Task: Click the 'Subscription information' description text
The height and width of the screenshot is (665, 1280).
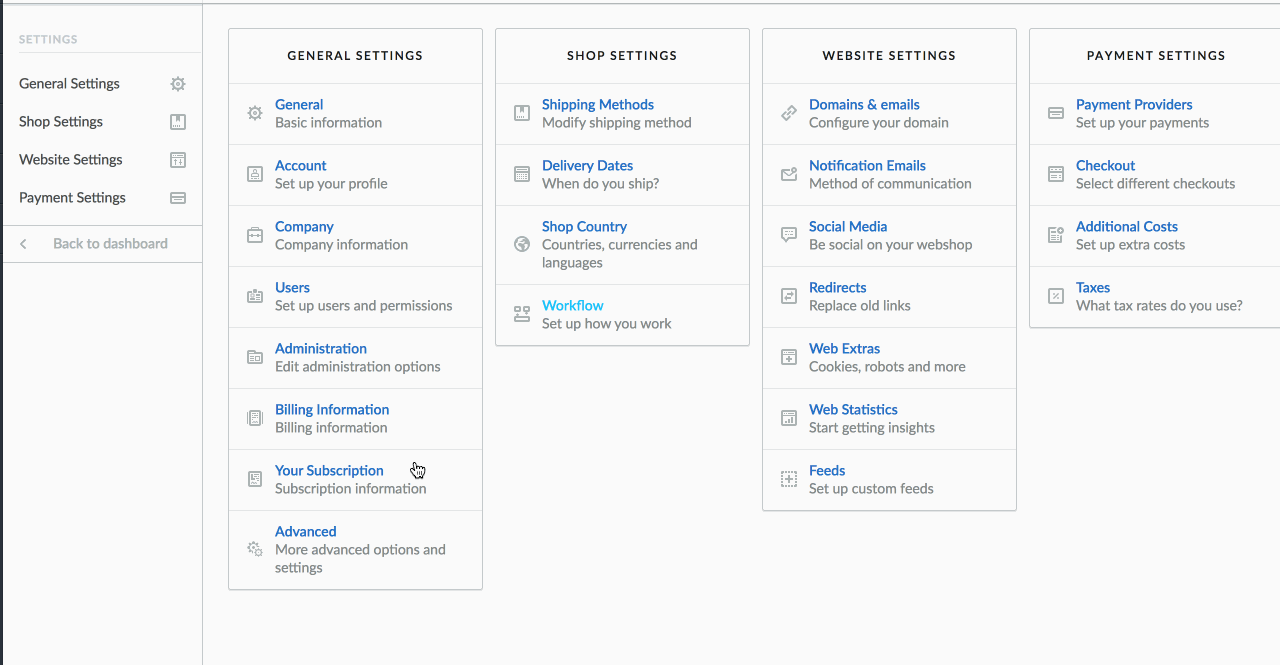Action: [351, 489]
